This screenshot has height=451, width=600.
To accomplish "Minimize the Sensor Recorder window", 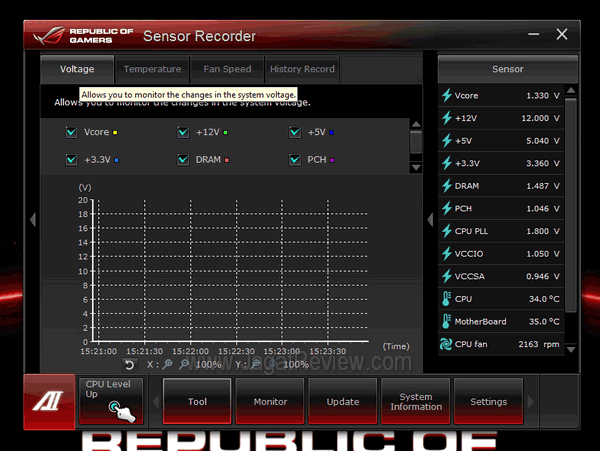I will coord(533,34).
